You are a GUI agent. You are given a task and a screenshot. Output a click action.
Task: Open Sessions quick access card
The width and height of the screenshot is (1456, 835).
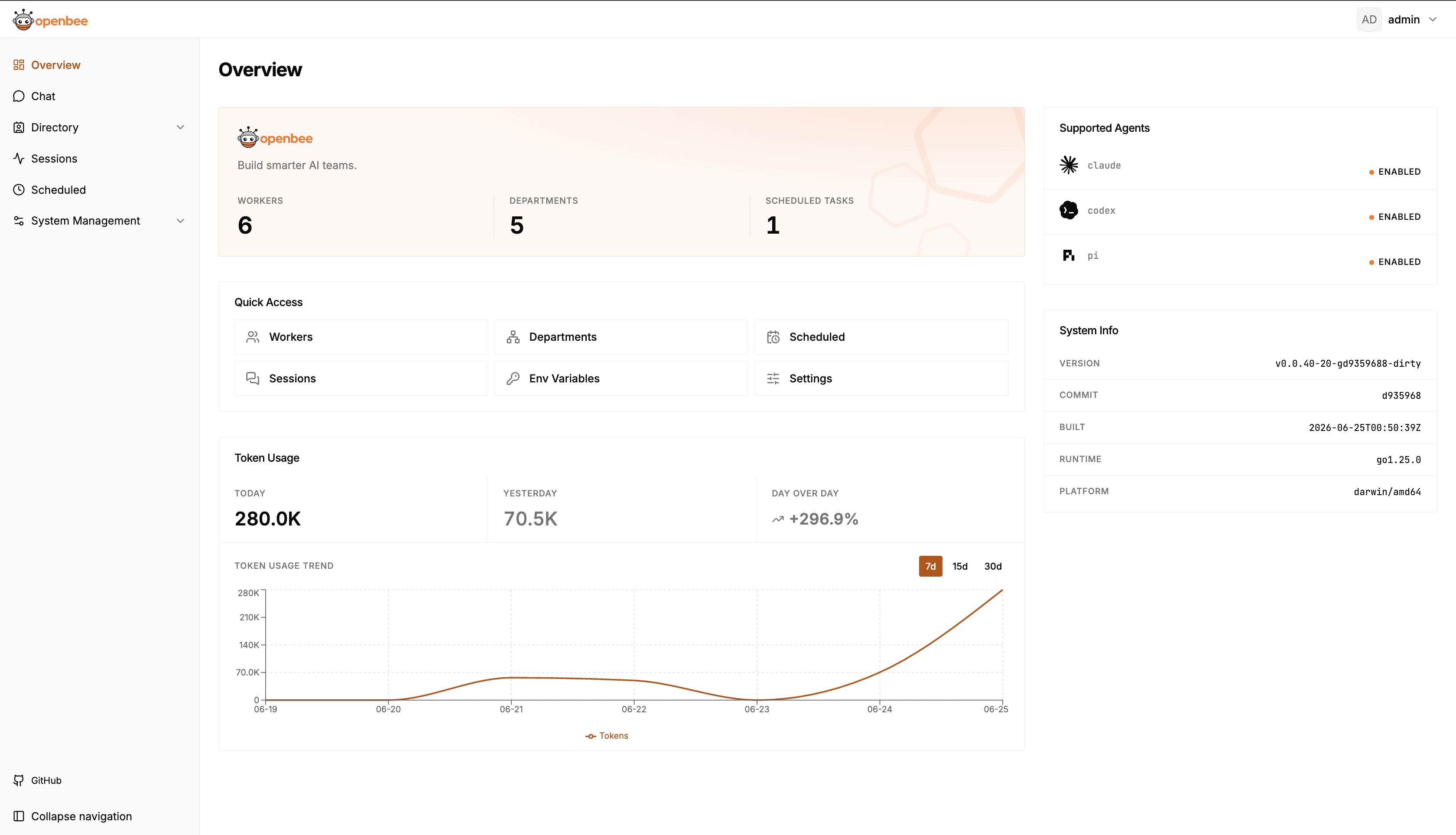coord(361,378)
